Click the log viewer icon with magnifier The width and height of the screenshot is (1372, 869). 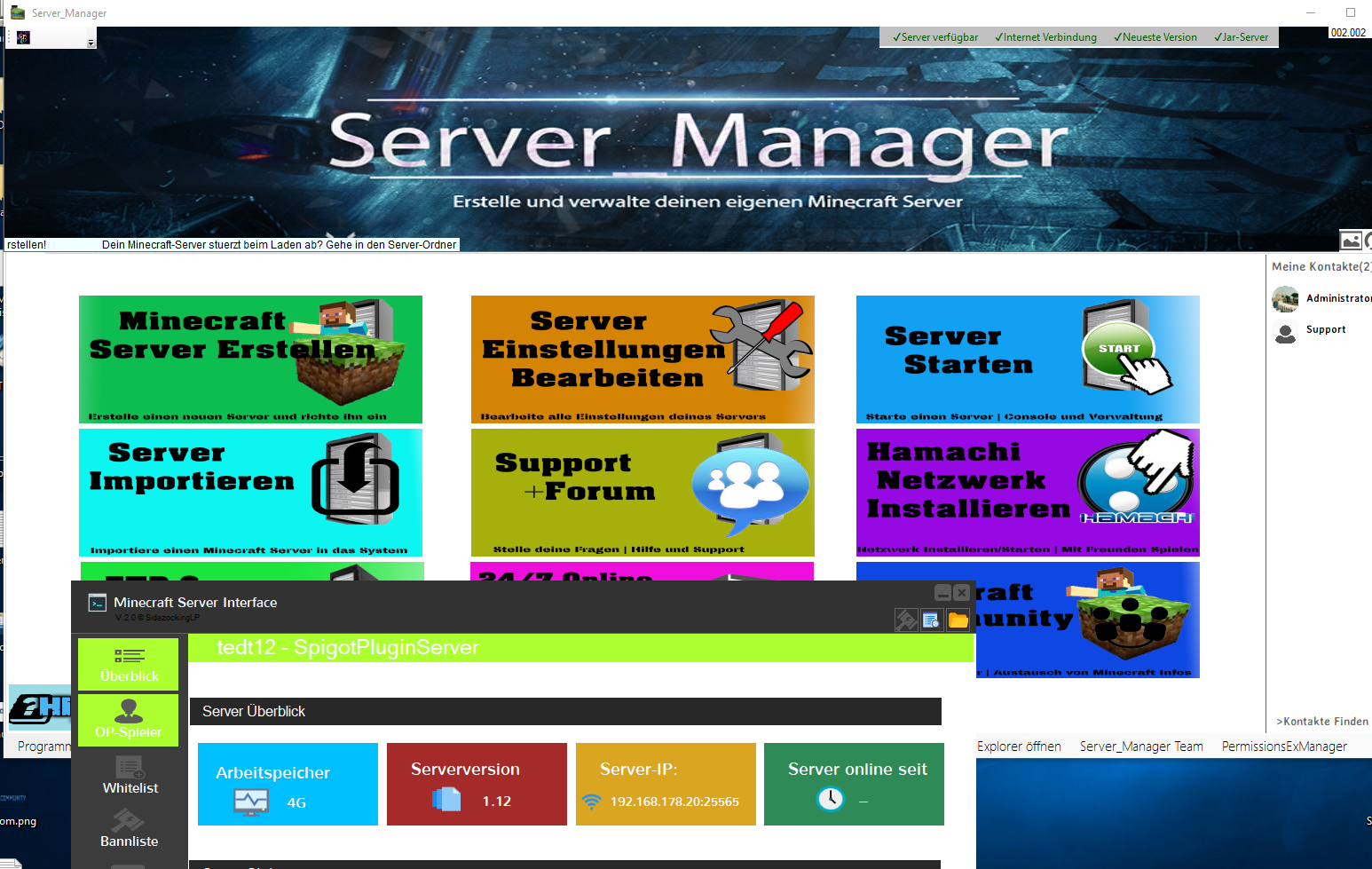coord(932,620)
